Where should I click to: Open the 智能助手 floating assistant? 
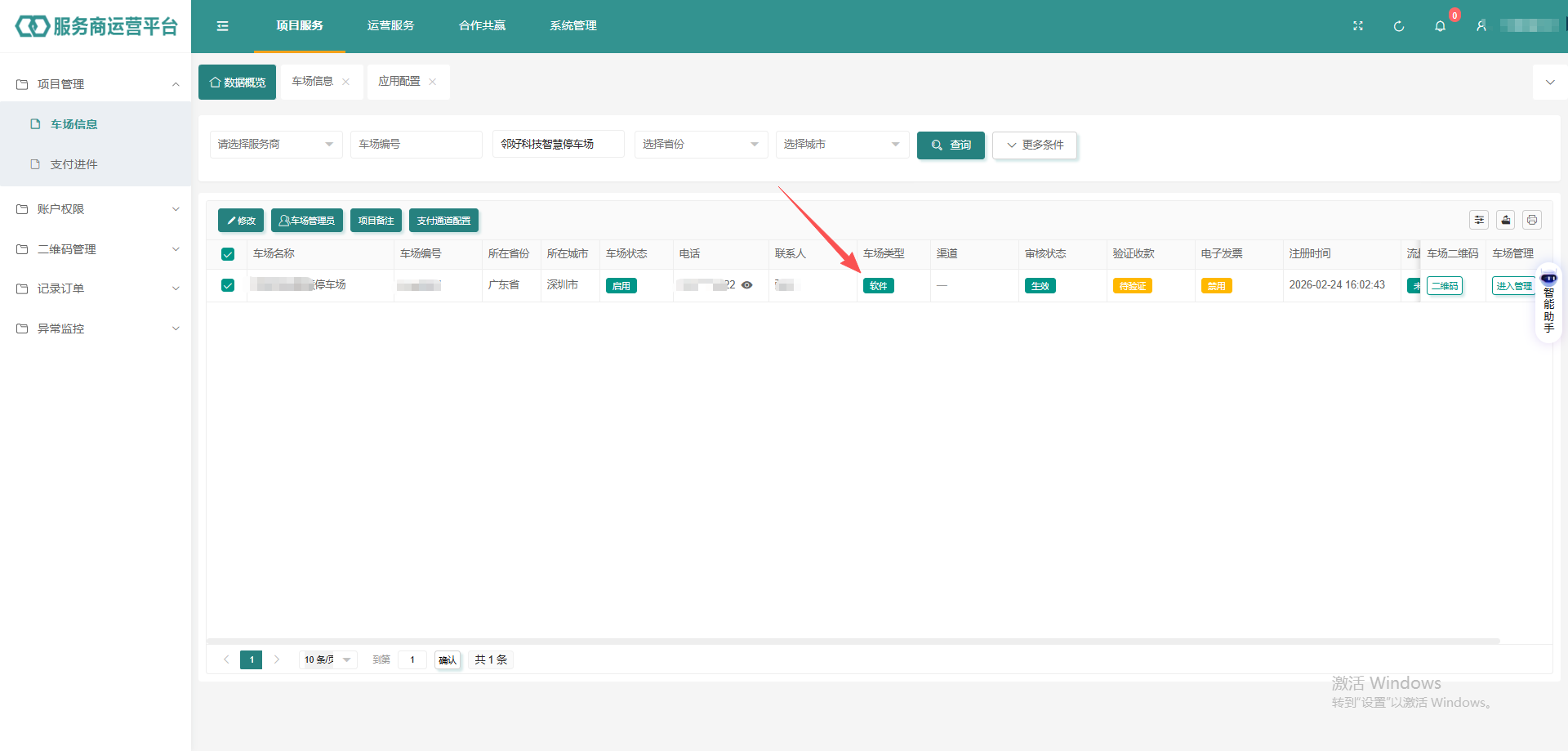coord(1548,303)
